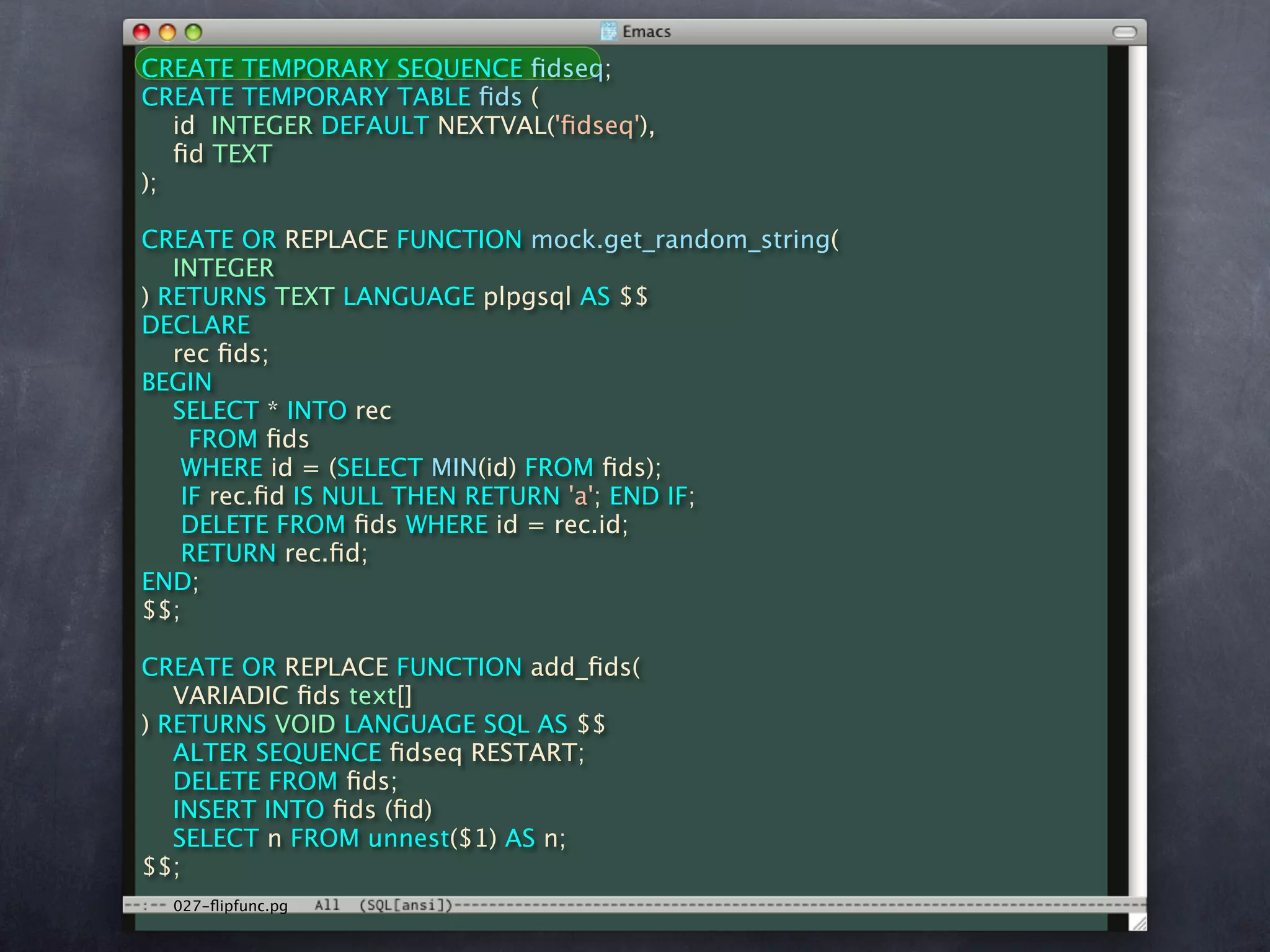Click 'DELETE FROM fids WHERE id = rec.id;'

pyautogui.click(x=404, y=524)
